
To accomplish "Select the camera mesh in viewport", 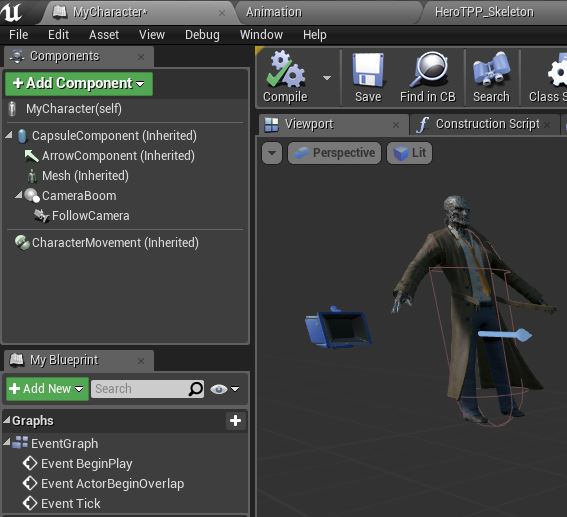I will point(338,327).
